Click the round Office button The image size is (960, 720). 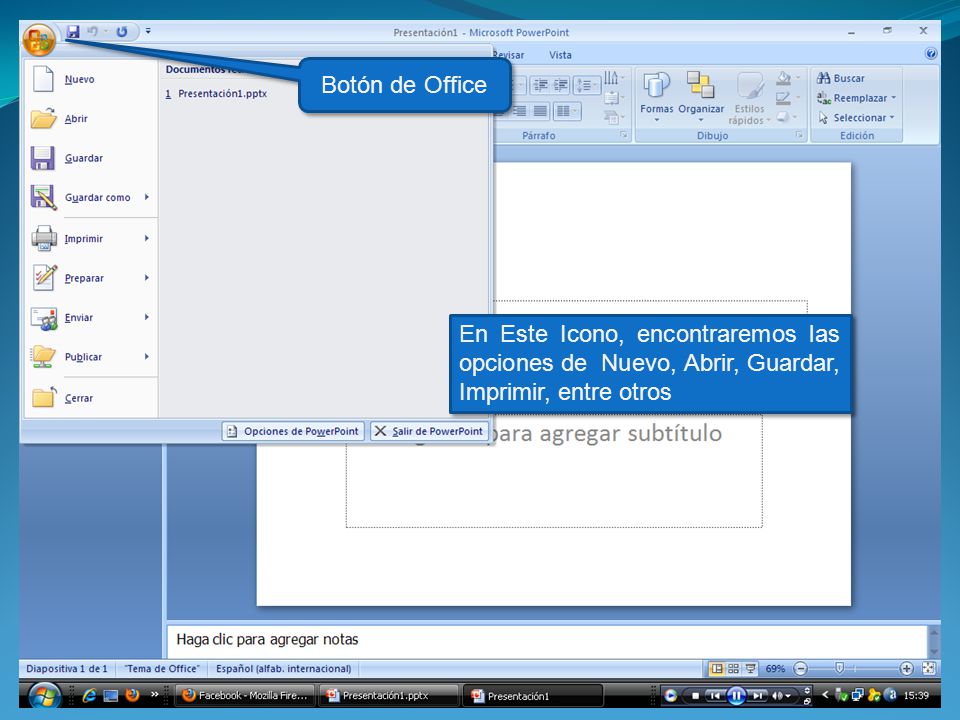coord(39,40)
